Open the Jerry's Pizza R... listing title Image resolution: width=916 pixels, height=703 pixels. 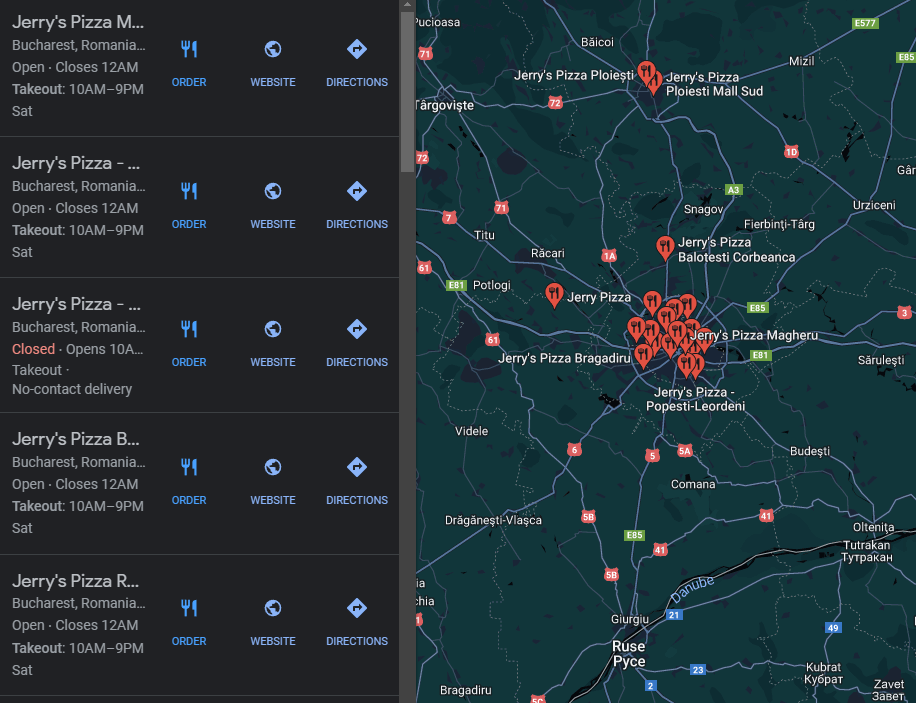(x=75, y=581)
